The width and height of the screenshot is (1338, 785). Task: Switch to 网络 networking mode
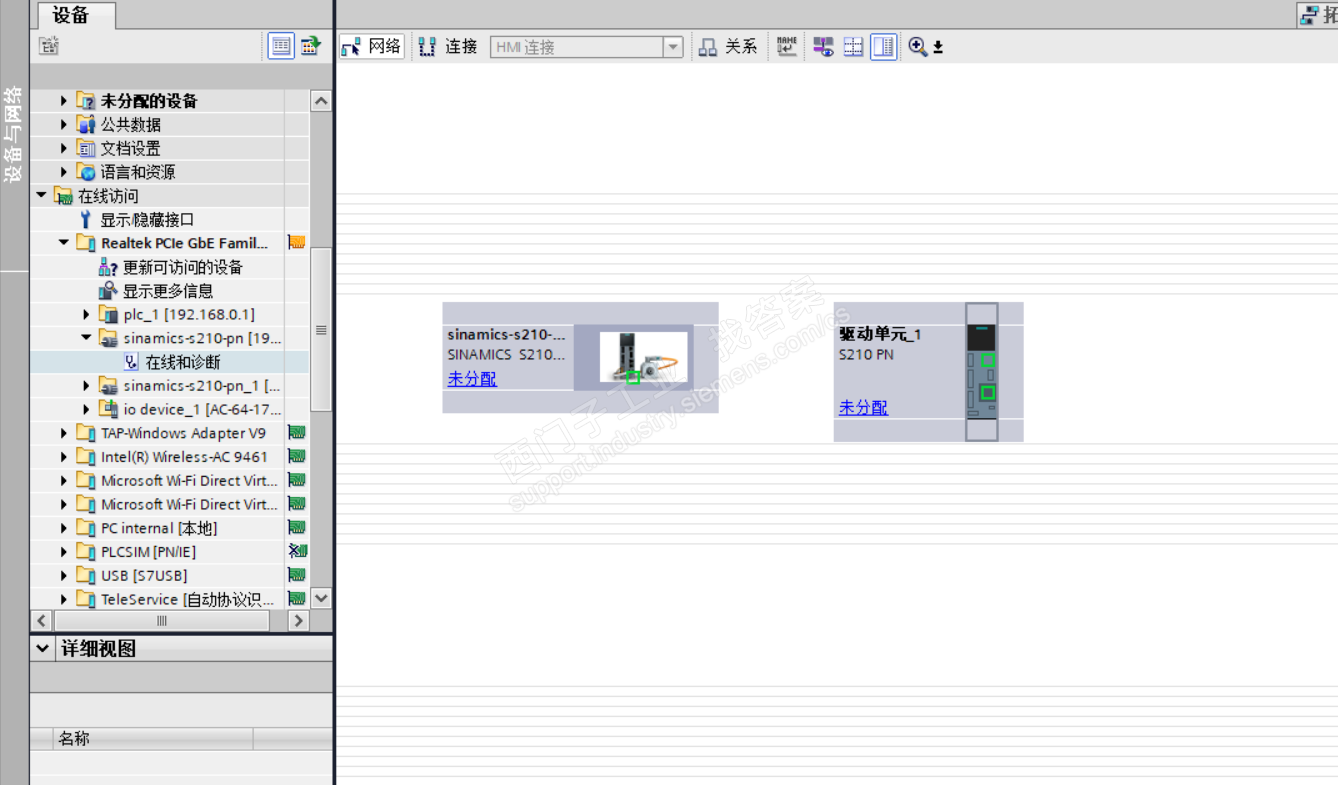coord(372,46)
